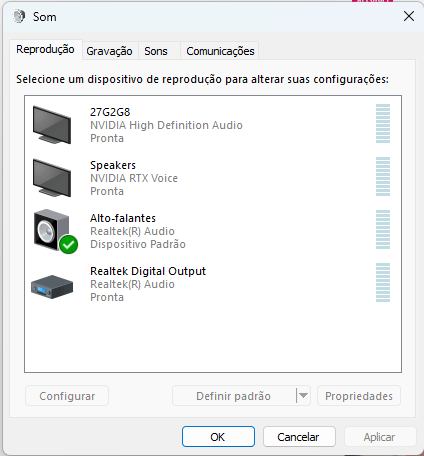
Task: Click the Propriedades button
Action: (x=359, y=396)
